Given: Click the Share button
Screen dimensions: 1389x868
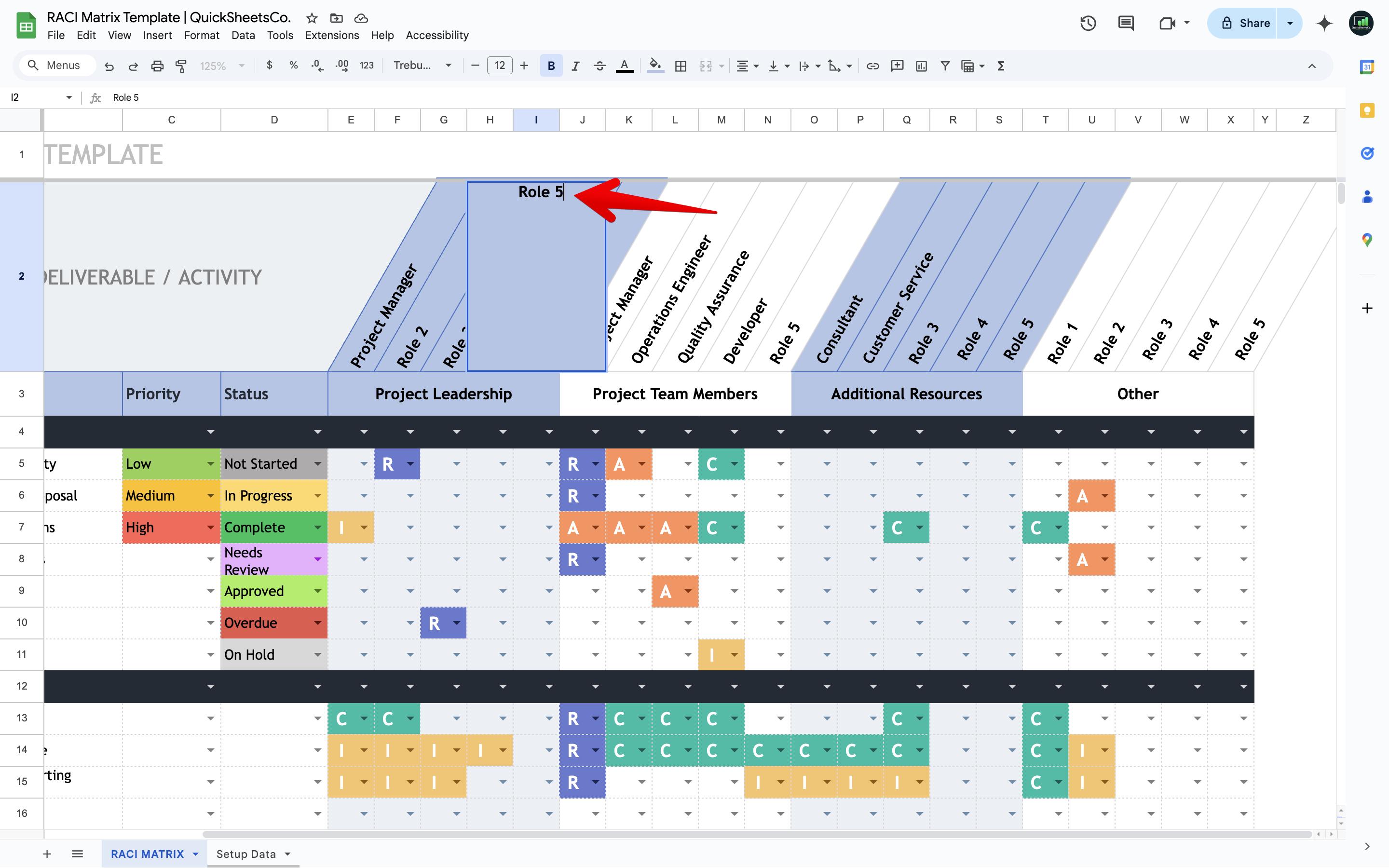Looking at the screenshot, I should pyautogui.click(x=1252, y=23).
